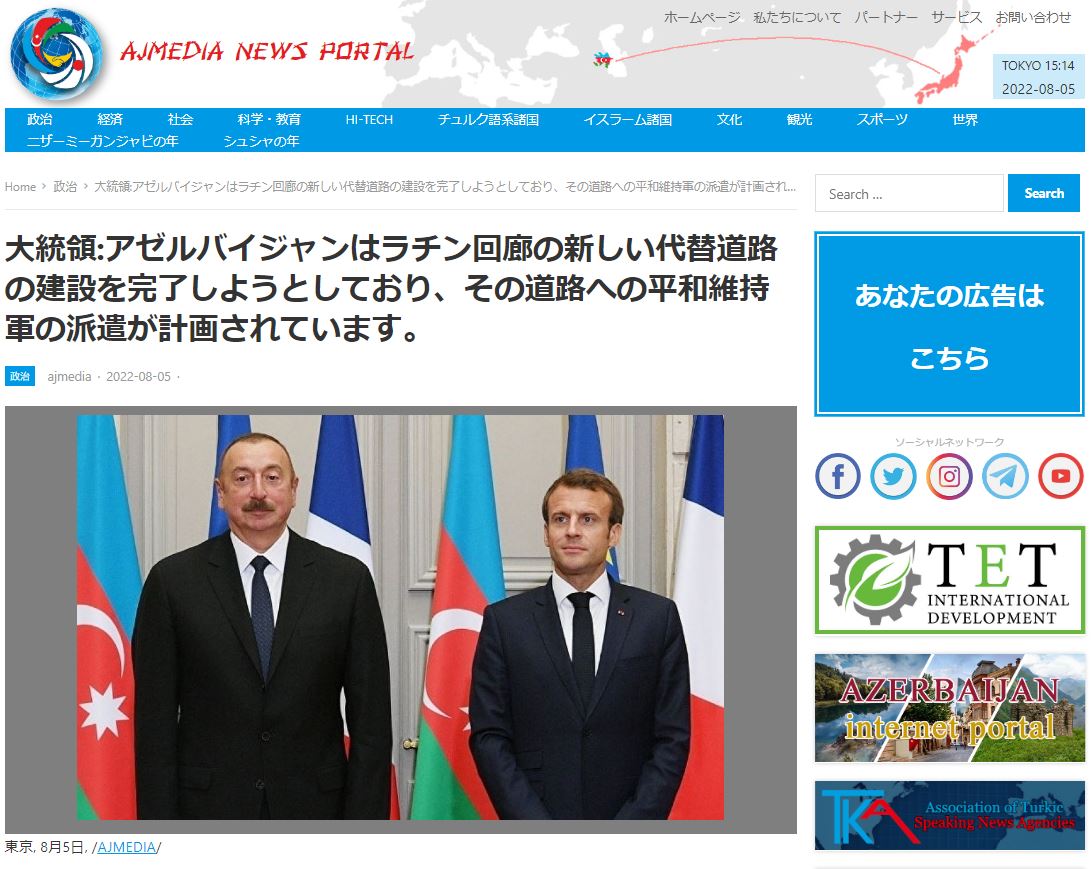Click the 2022-08-05 article date
This screenshot has width=1091, height=869.
(138, 376)
